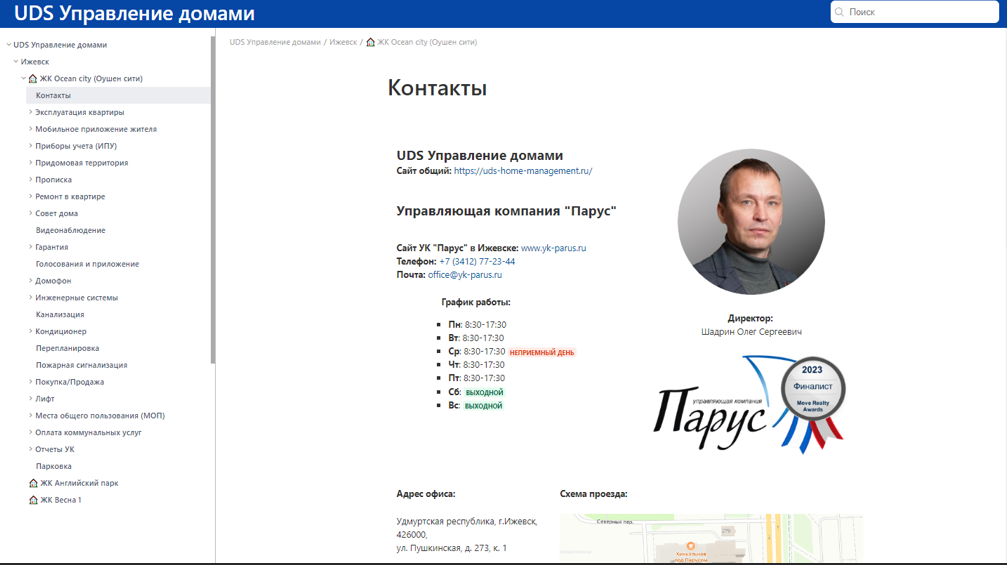The height and width of the screenshot is (565, 1007).
Task: Go to UDS Управление домами breadcrumb
Action: click(x=275, y=42)
